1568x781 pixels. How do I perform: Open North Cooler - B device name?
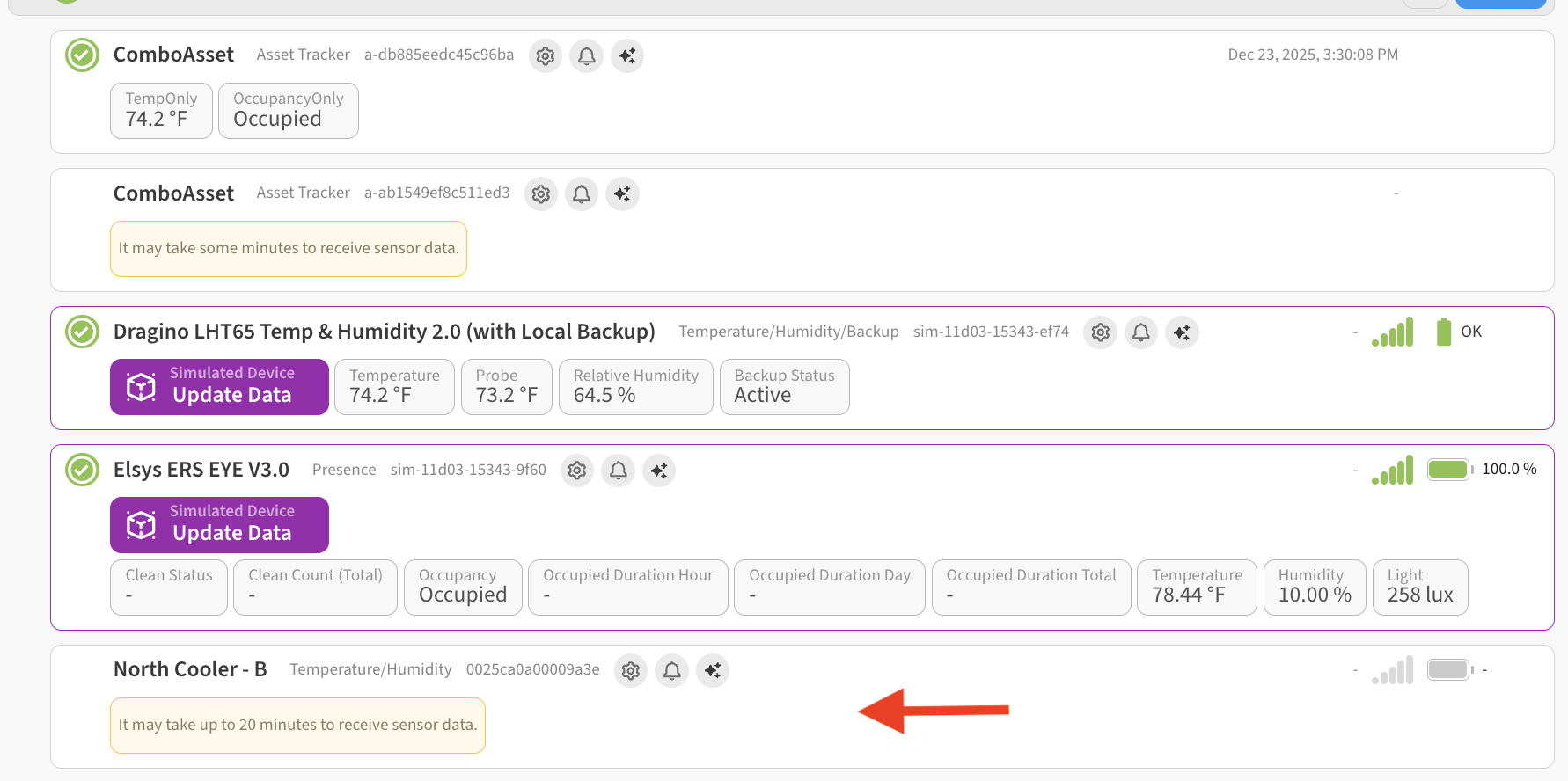point(190,669)
